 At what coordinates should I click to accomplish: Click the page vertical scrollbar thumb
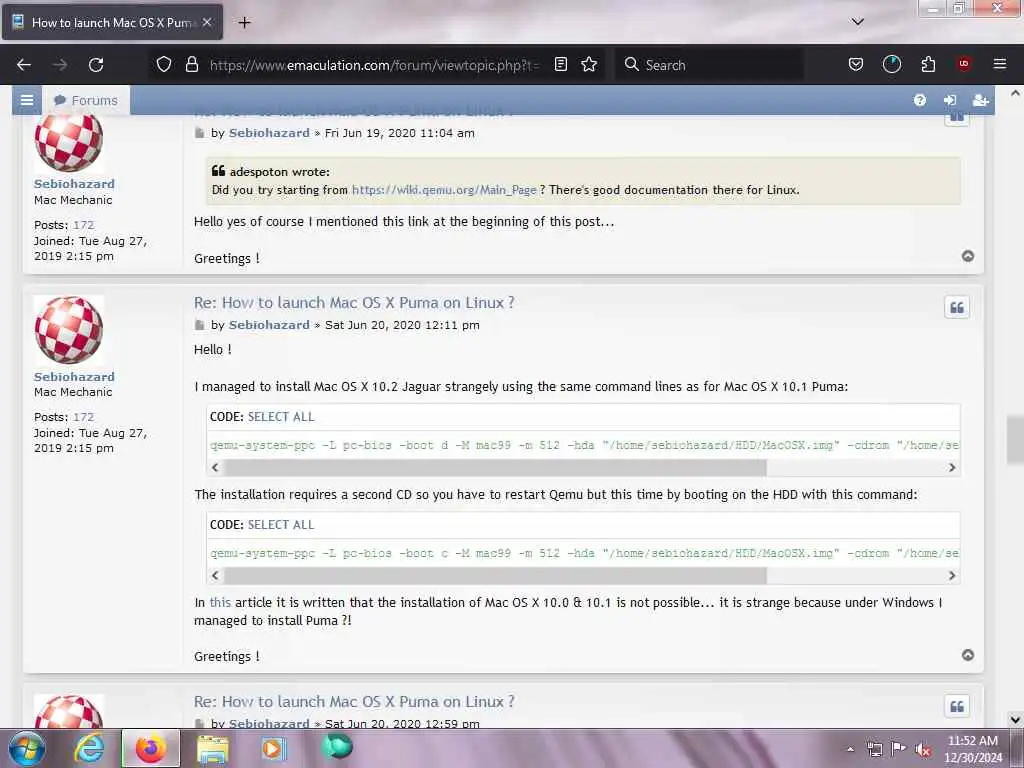click(1015, 439)
